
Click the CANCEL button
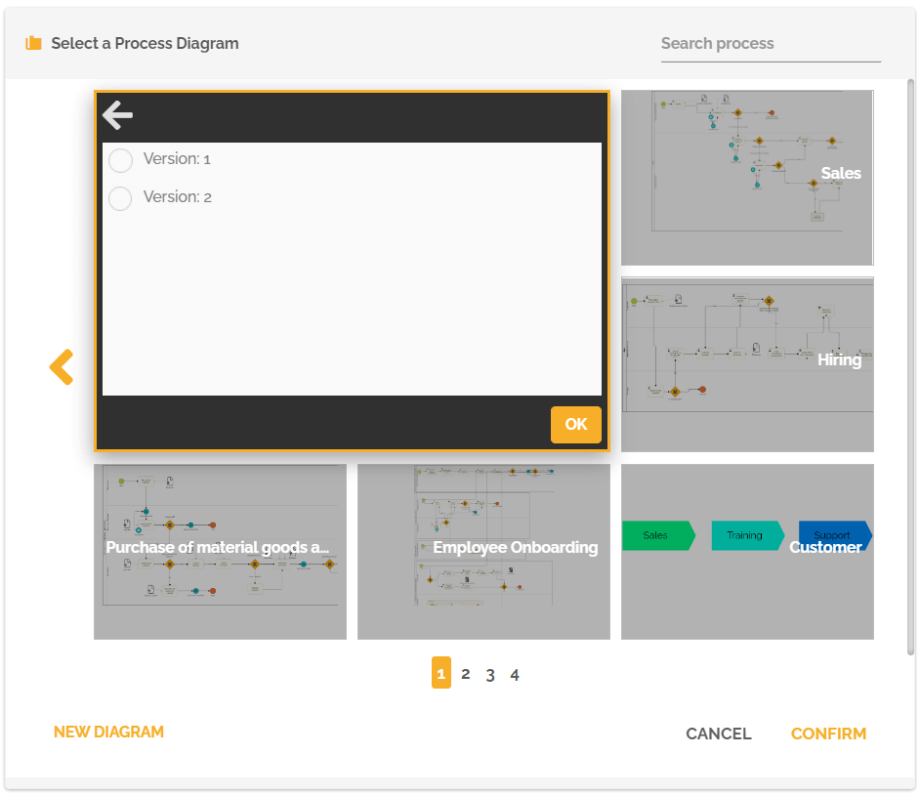(718, 734)
